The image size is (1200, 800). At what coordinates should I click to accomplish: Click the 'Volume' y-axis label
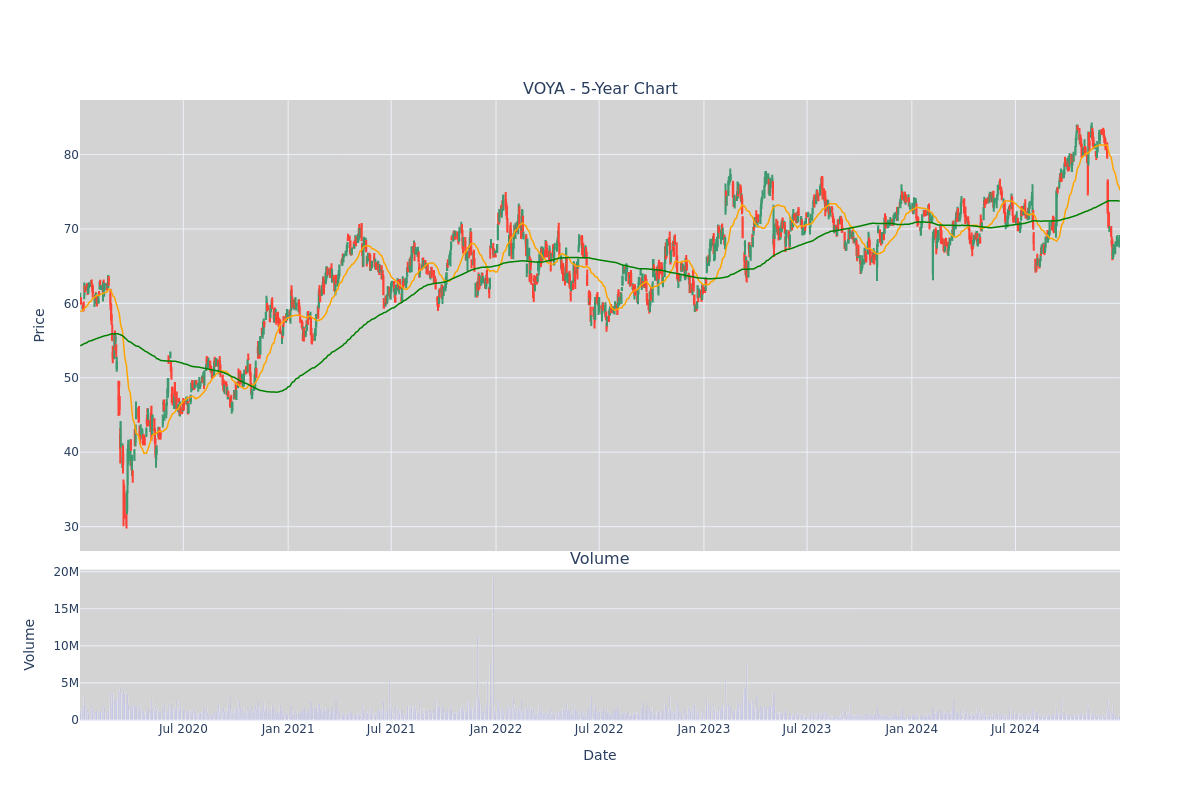click(30, 644)
